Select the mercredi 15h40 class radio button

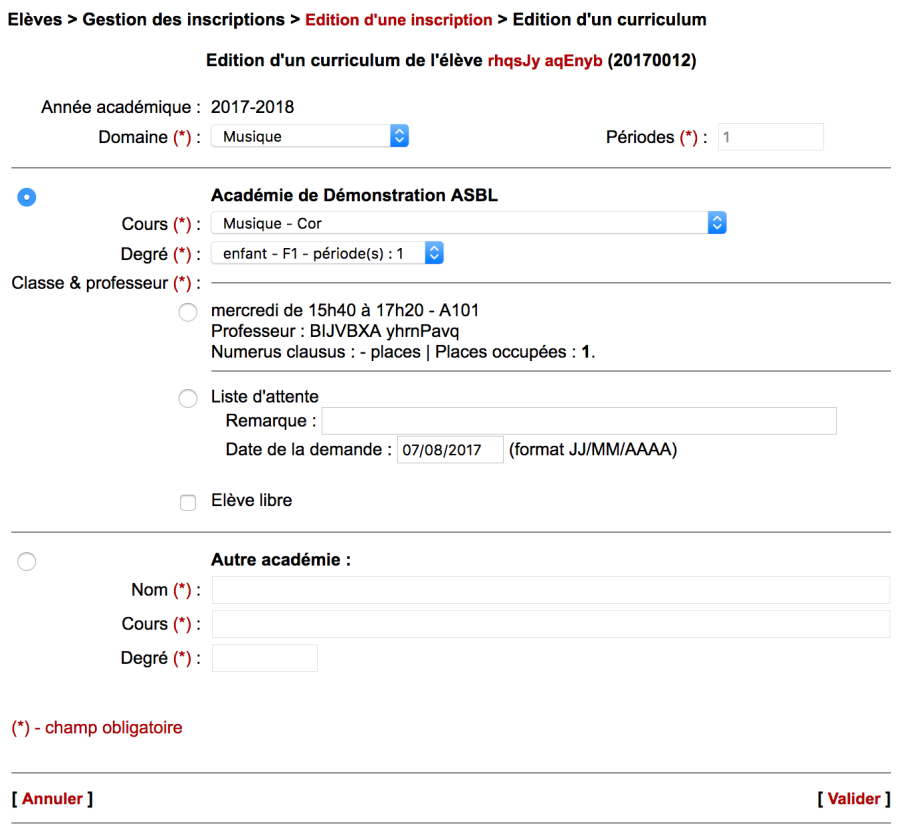[187, 312]
